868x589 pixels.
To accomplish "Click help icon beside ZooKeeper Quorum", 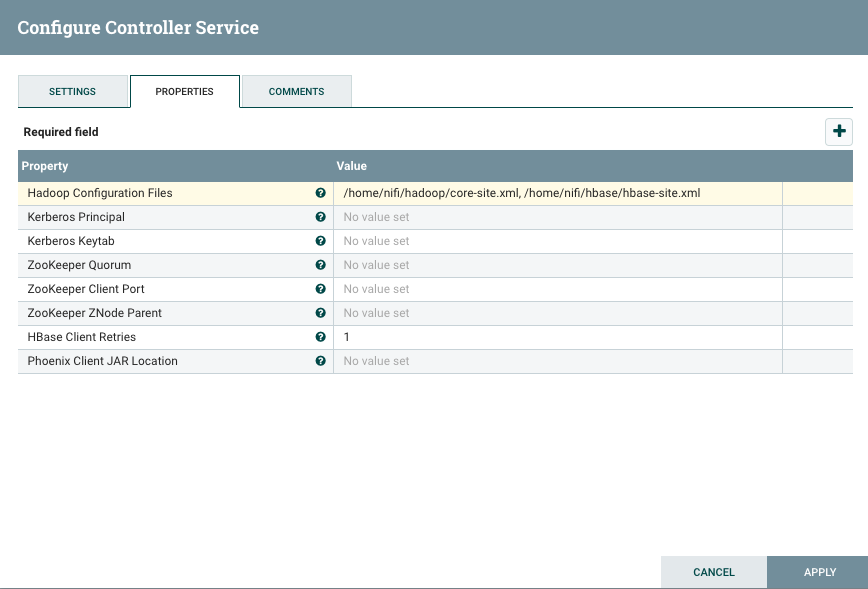I will tap(320, 265).
